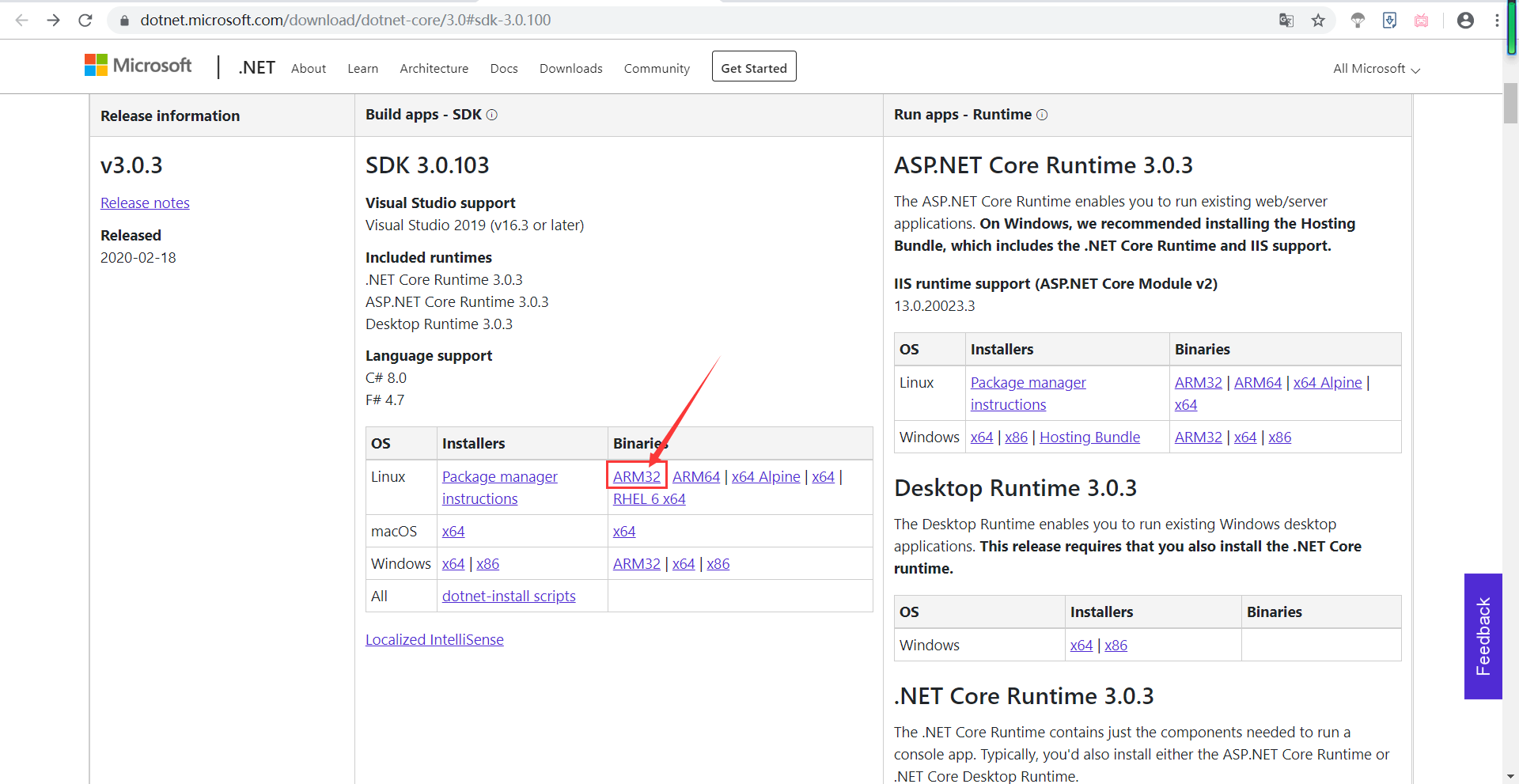Viewport: 1519px width, 784px height.
Task: Download ASP.NET Runtime Linux x64 Alpine binary
Action: [1328, 383]
